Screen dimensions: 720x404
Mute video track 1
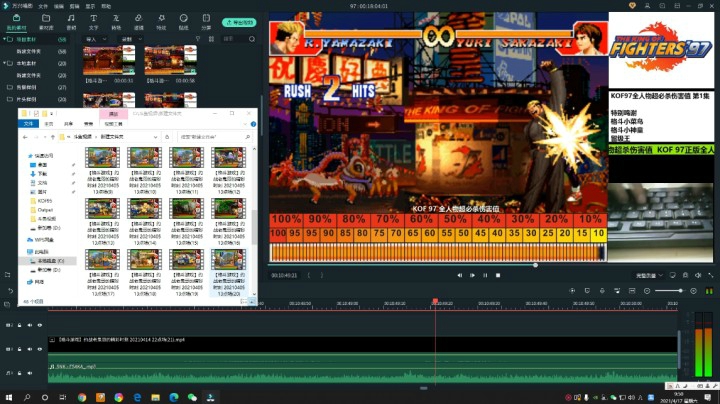point(30,349)
